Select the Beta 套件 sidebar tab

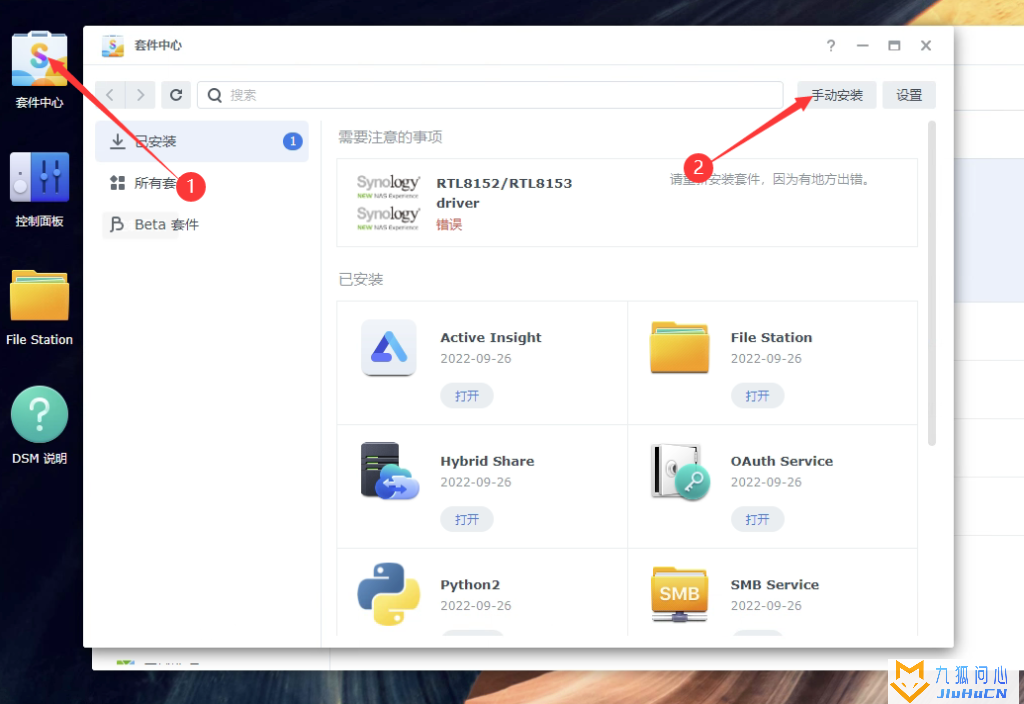pyautogui.click(x=202, y=225)
